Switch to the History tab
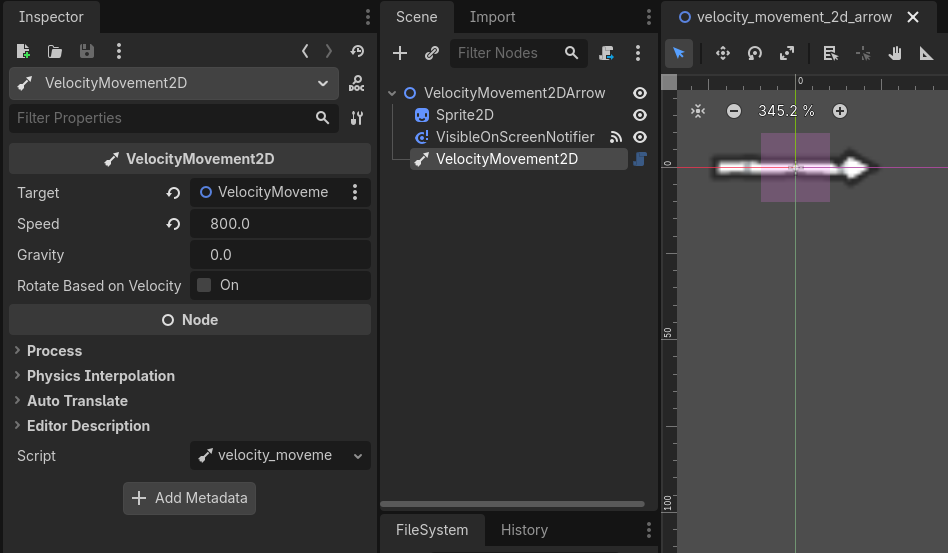 (x=524, y=530)
